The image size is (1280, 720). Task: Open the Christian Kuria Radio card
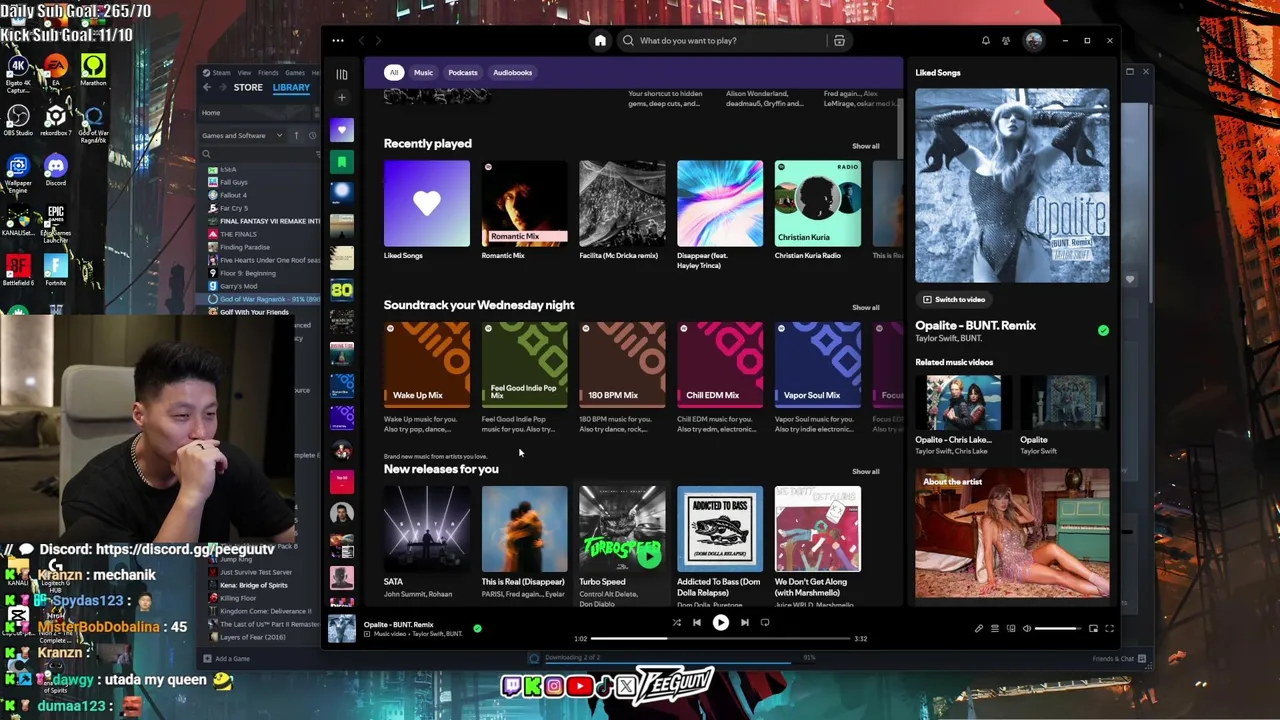point(817,211)
